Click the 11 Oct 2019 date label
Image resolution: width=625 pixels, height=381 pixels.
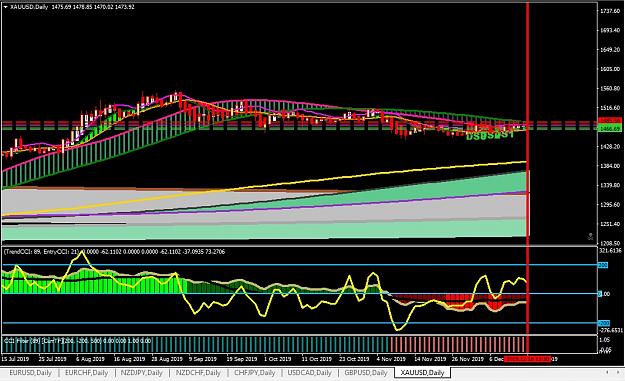pos(316,359)
